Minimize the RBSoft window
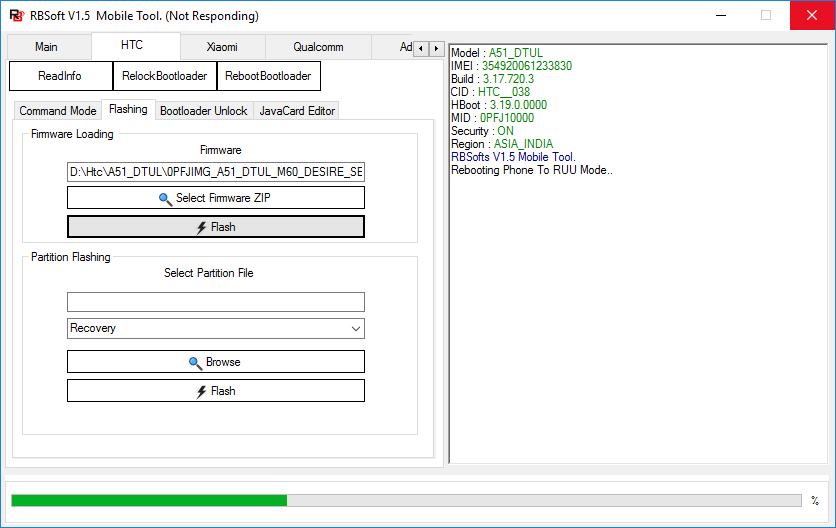Viewport: 836px width, 528px height. [721, 15]
